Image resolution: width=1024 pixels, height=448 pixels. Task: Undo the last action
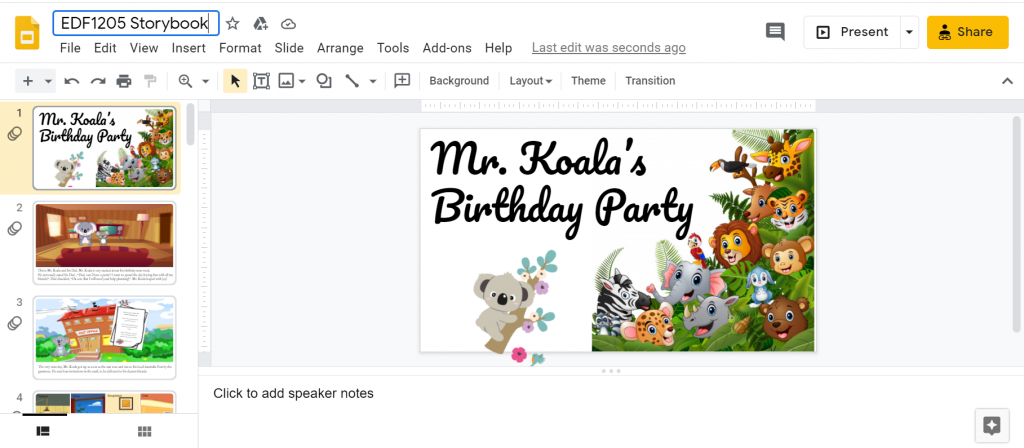(72, 81)
